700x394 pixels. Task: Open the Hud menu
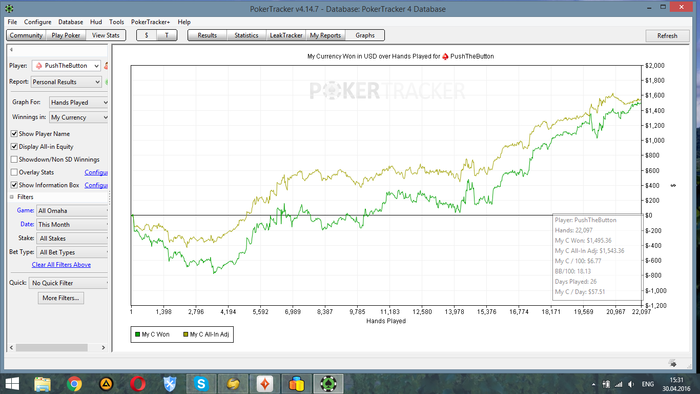tap(96, 22)
